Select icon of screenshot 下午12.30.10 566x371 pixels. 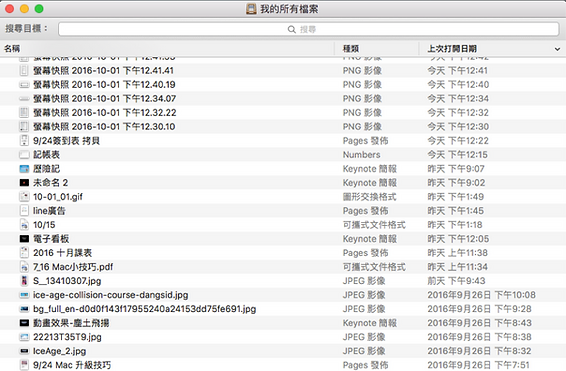(x=24, y=127)
